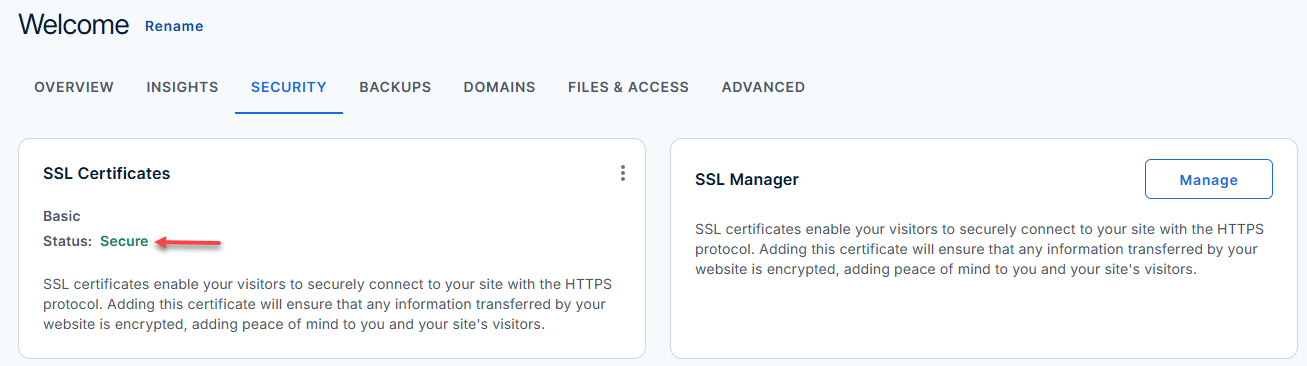Screen dimensions: 1307x366
Task: Select the Security tab
Action: [x=289, y=87]
